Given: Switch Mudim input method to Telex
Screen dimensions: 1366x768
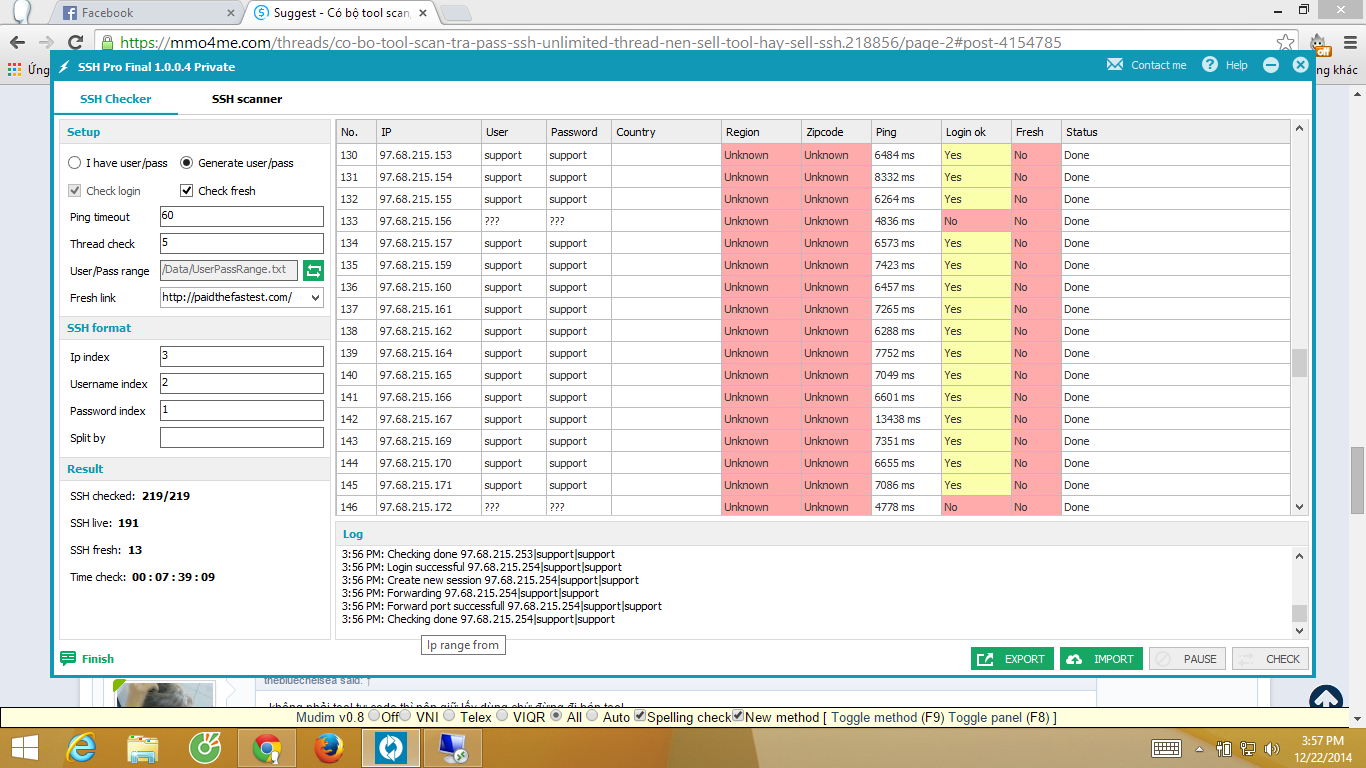Looking at the screenshot, I should point(451,717).
